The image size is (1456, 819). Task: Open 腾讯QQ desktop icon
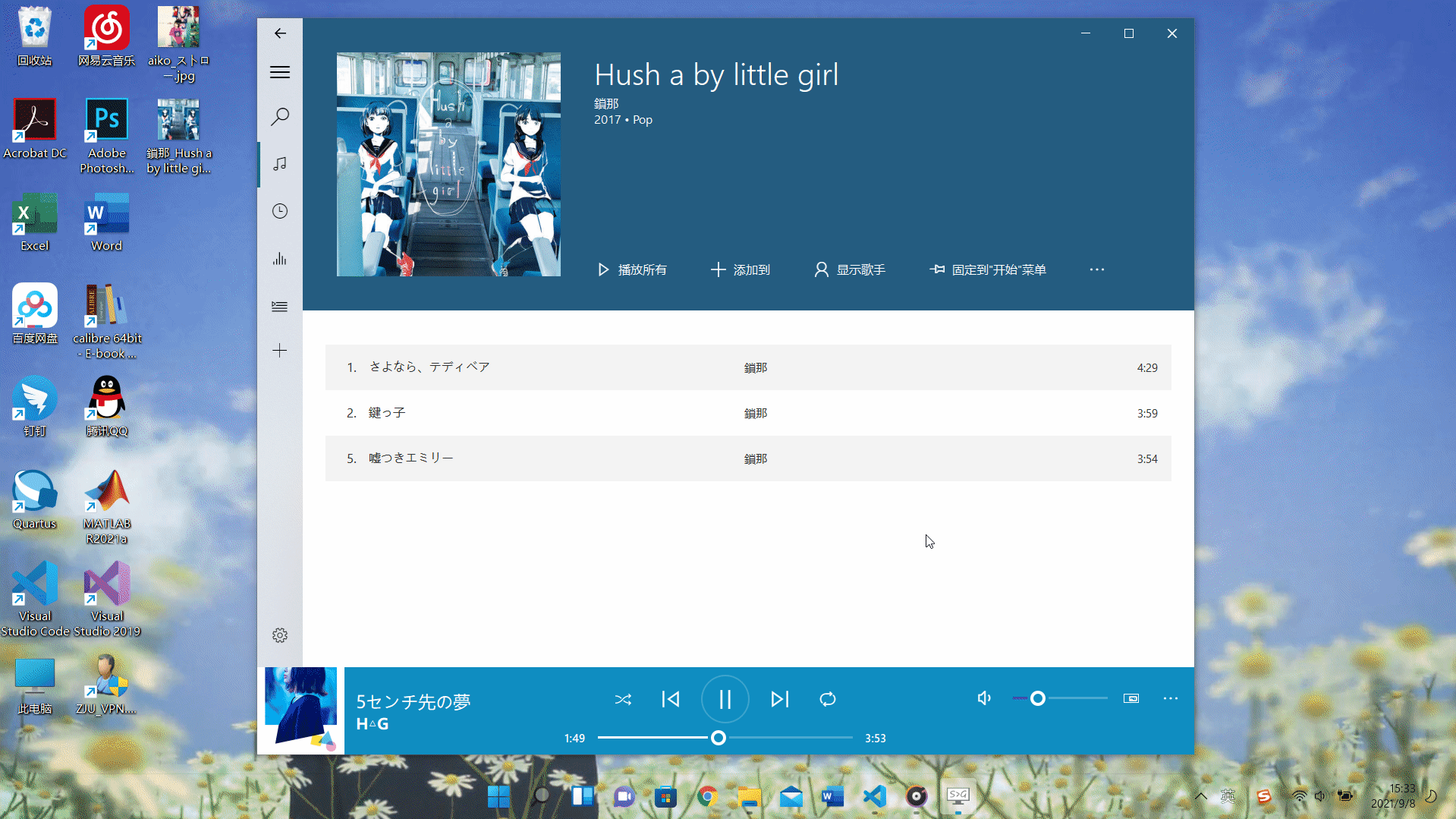(106, 406)
